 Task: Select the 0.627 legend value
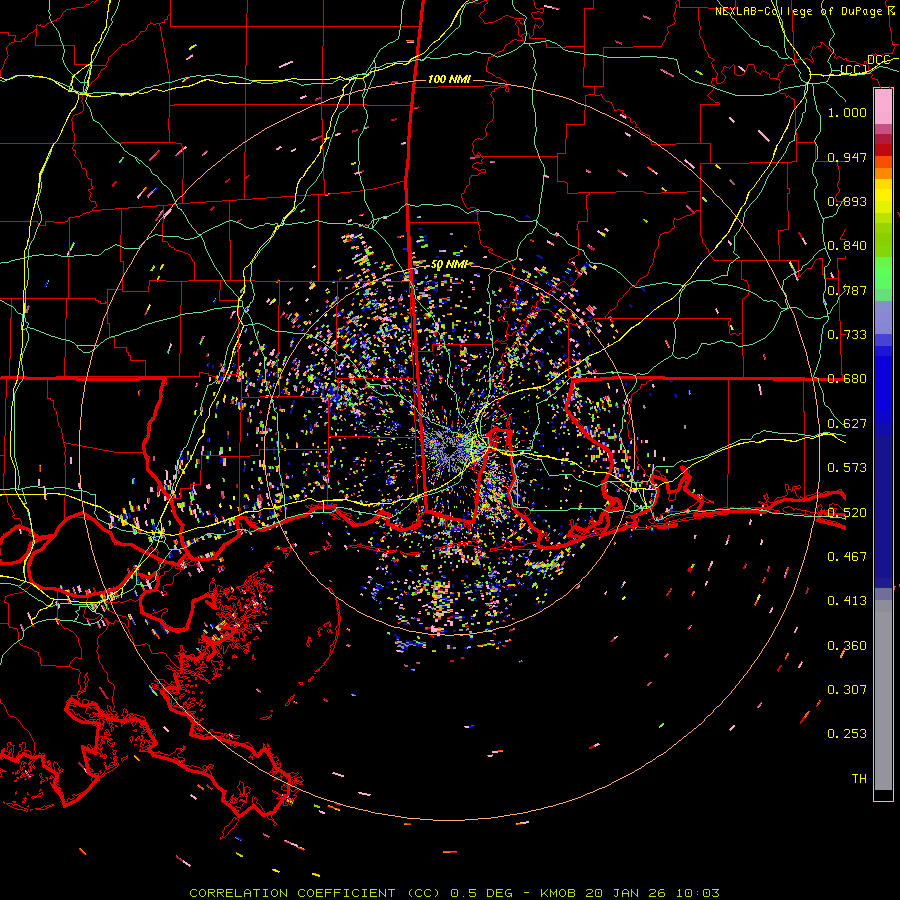[x=847, y=424]
